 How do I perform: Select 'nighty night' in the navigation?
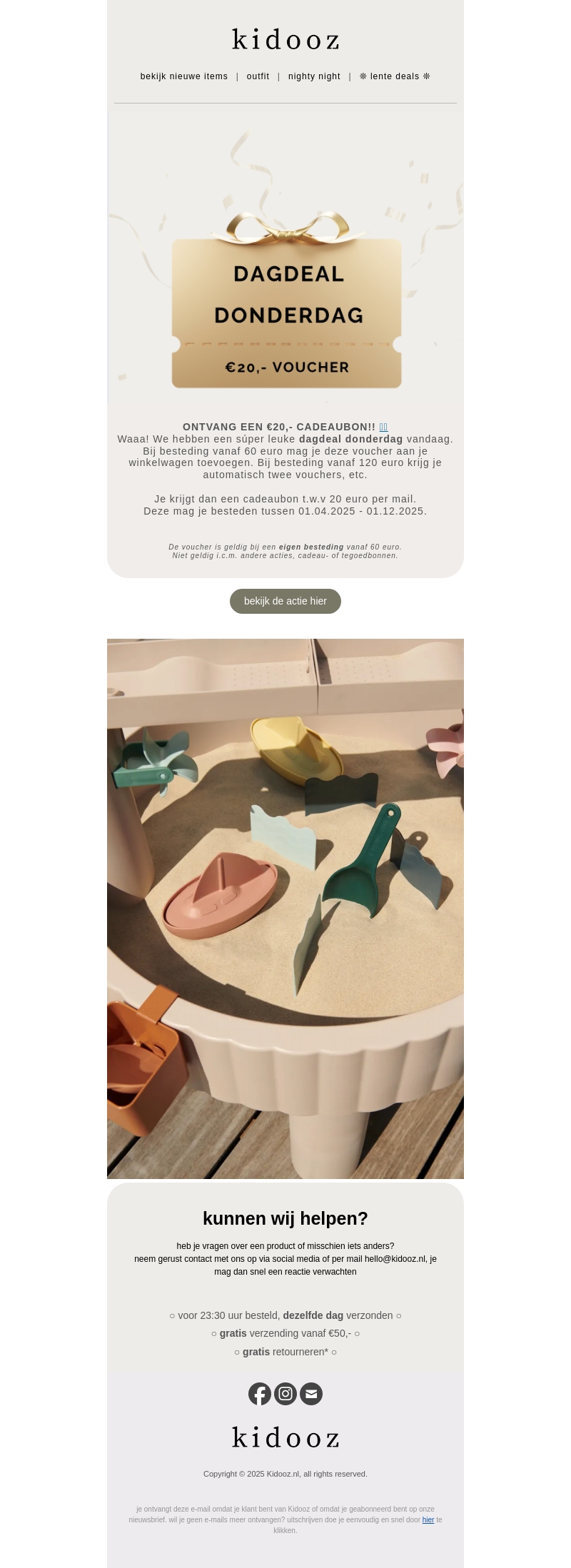point(314,76)
